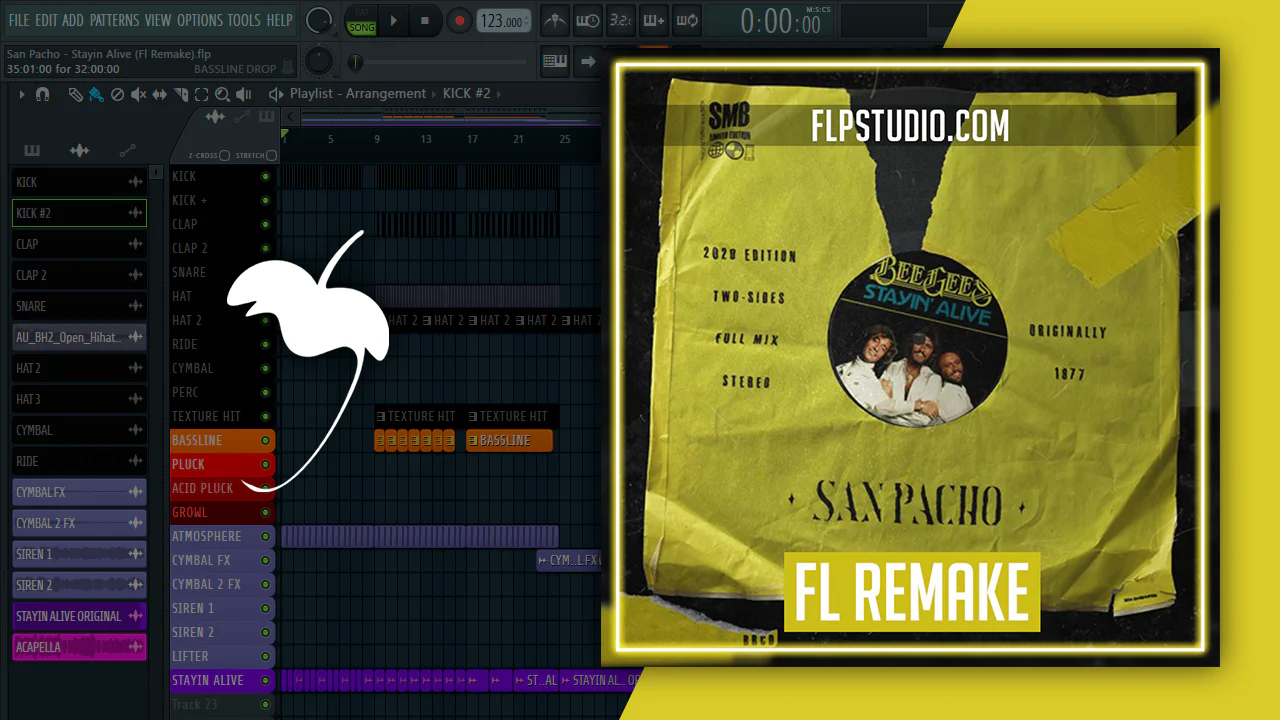Expand the KICK #2 pattern breadcrumb arrow

pyautogui.click(x=499, y=94)
